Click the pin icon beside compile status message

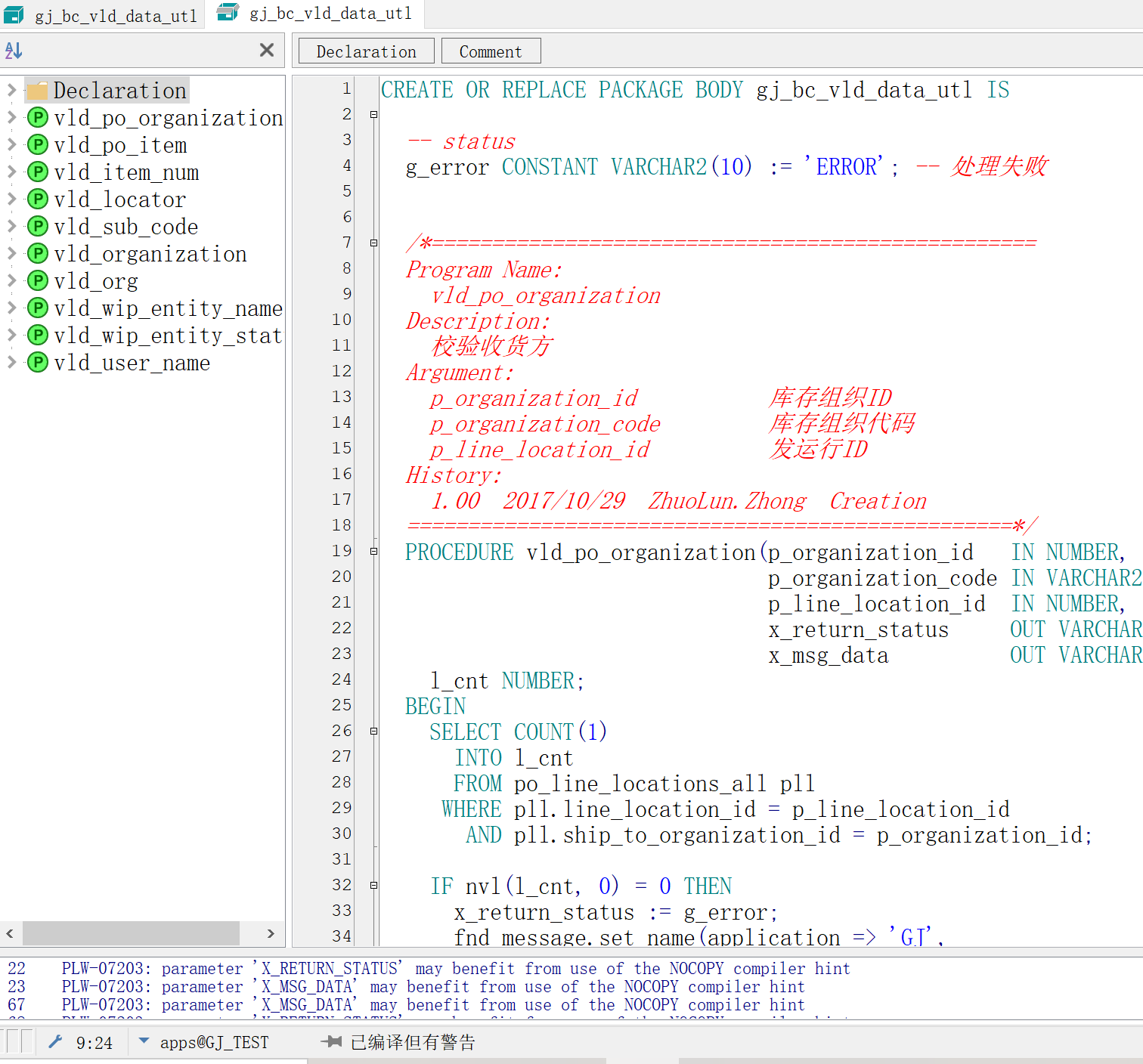(x=331, y=1042)
